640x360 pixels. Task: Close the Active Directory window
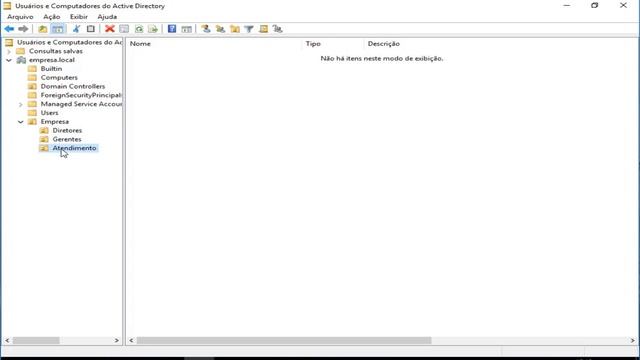[x=623, y=6]
